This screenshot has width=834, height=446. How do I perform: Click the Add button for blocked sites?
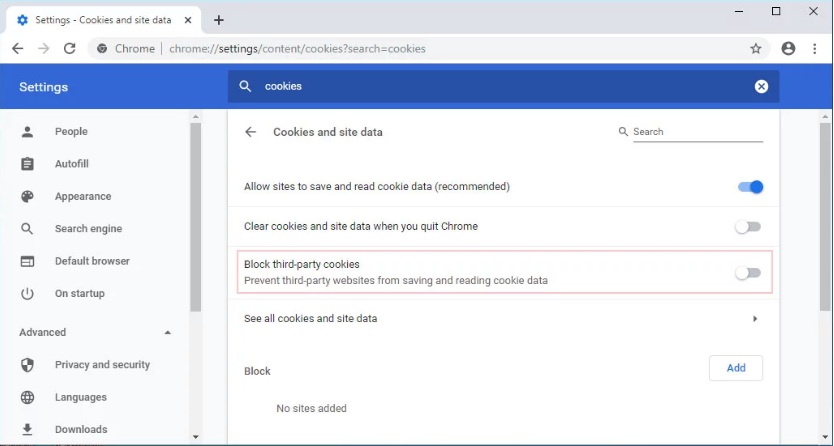735,368
